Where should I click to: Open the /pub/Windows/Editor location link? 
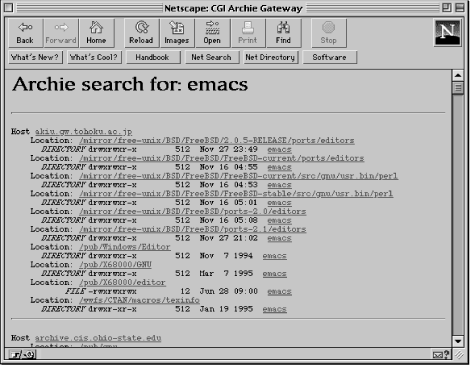[125, 247]
